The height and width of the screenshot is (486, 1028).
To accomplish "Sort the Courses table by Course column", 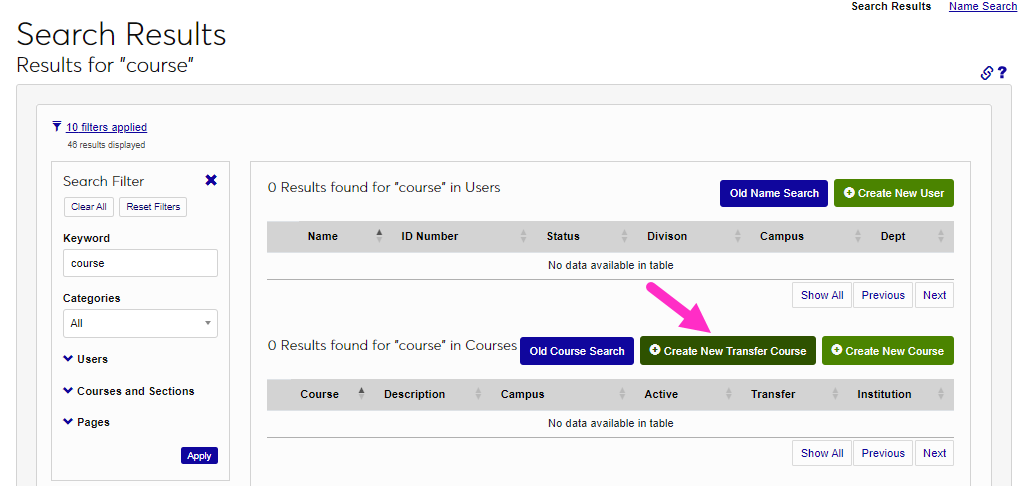I will click(320, 394).
